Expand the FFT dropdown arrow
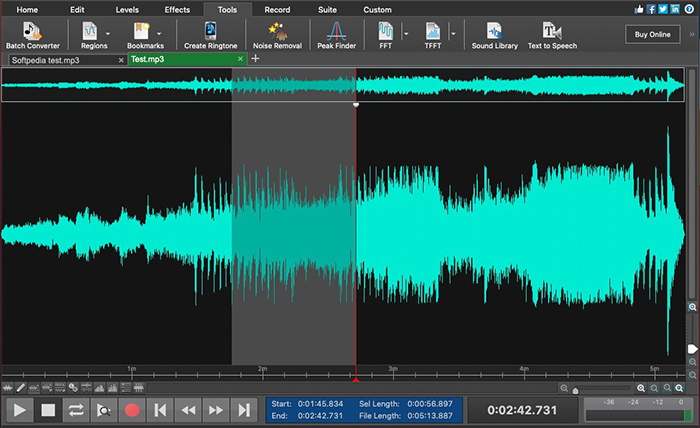Screen dimensions: 700x428 click(x=406, y=33)
